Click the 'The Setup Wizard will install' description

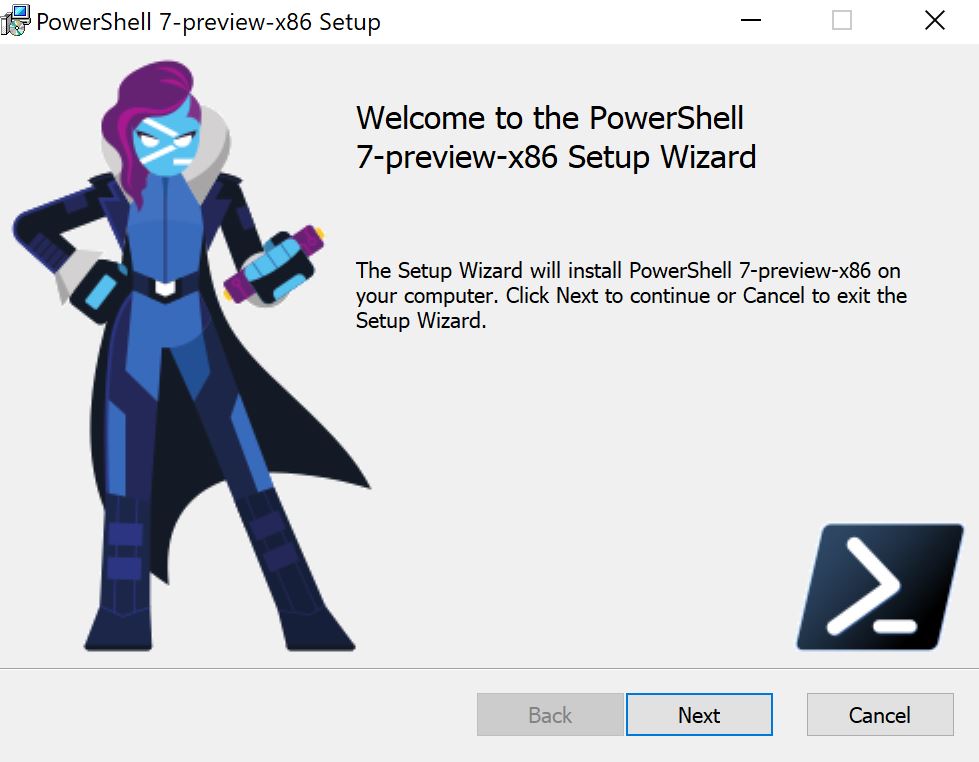(x=631, y=295)
